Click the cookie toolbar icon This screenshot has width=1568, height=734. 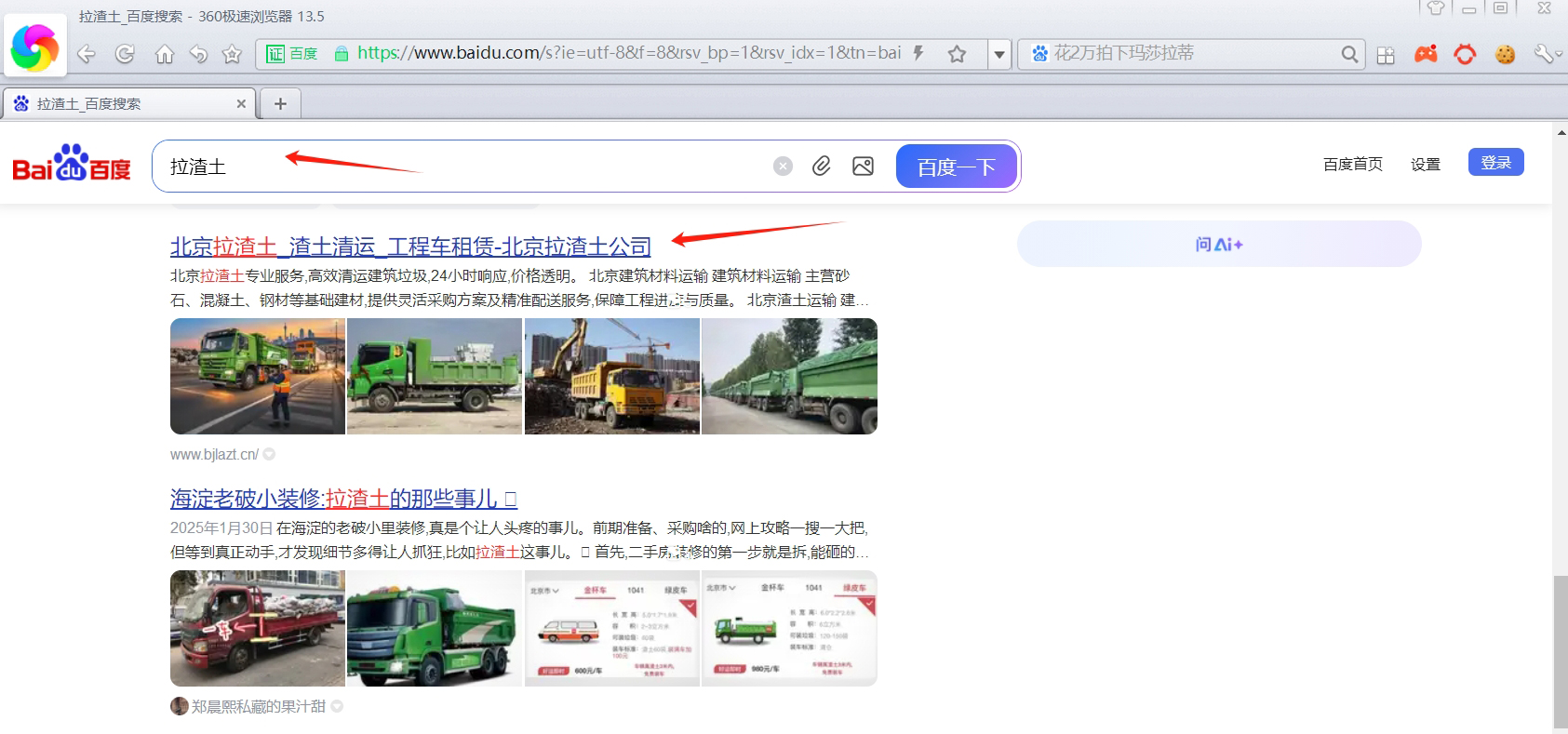pyautogui.click(x=1505, y=54)
